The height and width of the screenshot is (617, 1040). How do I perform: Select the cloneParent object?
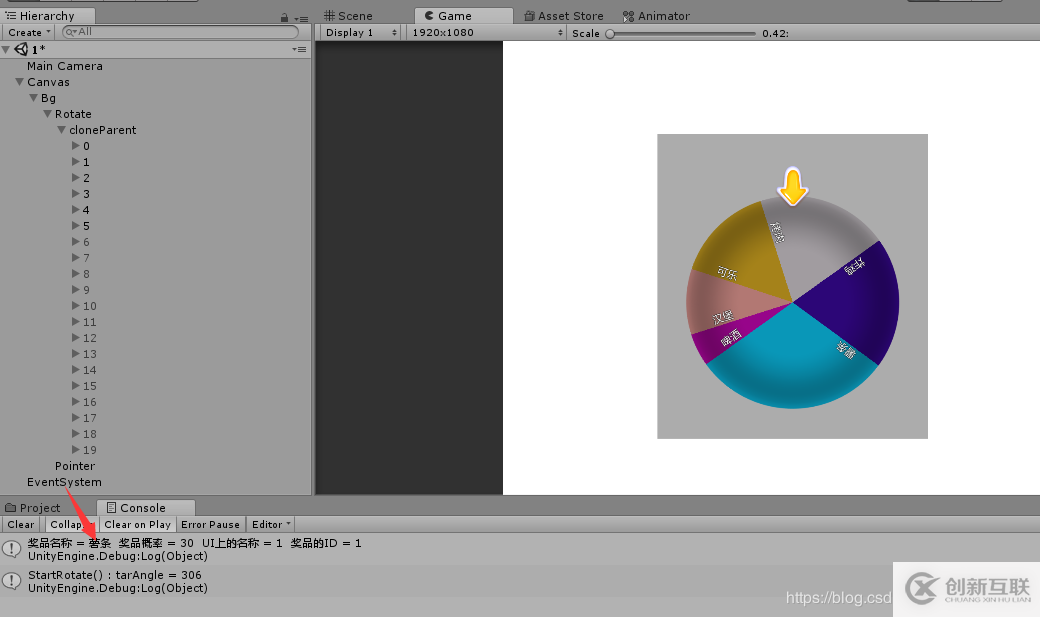click(x=102, y=130)
